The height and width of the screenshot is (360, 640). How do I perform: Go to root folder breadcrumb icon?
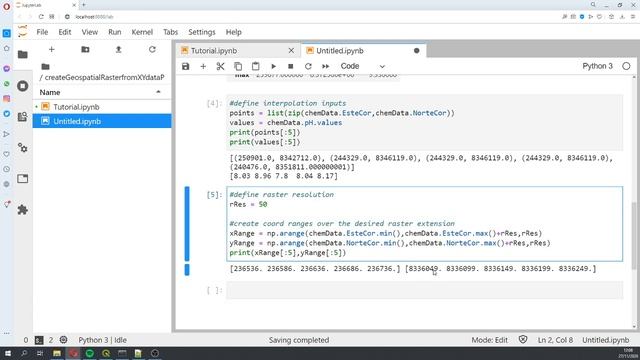[x=45, y=67]
